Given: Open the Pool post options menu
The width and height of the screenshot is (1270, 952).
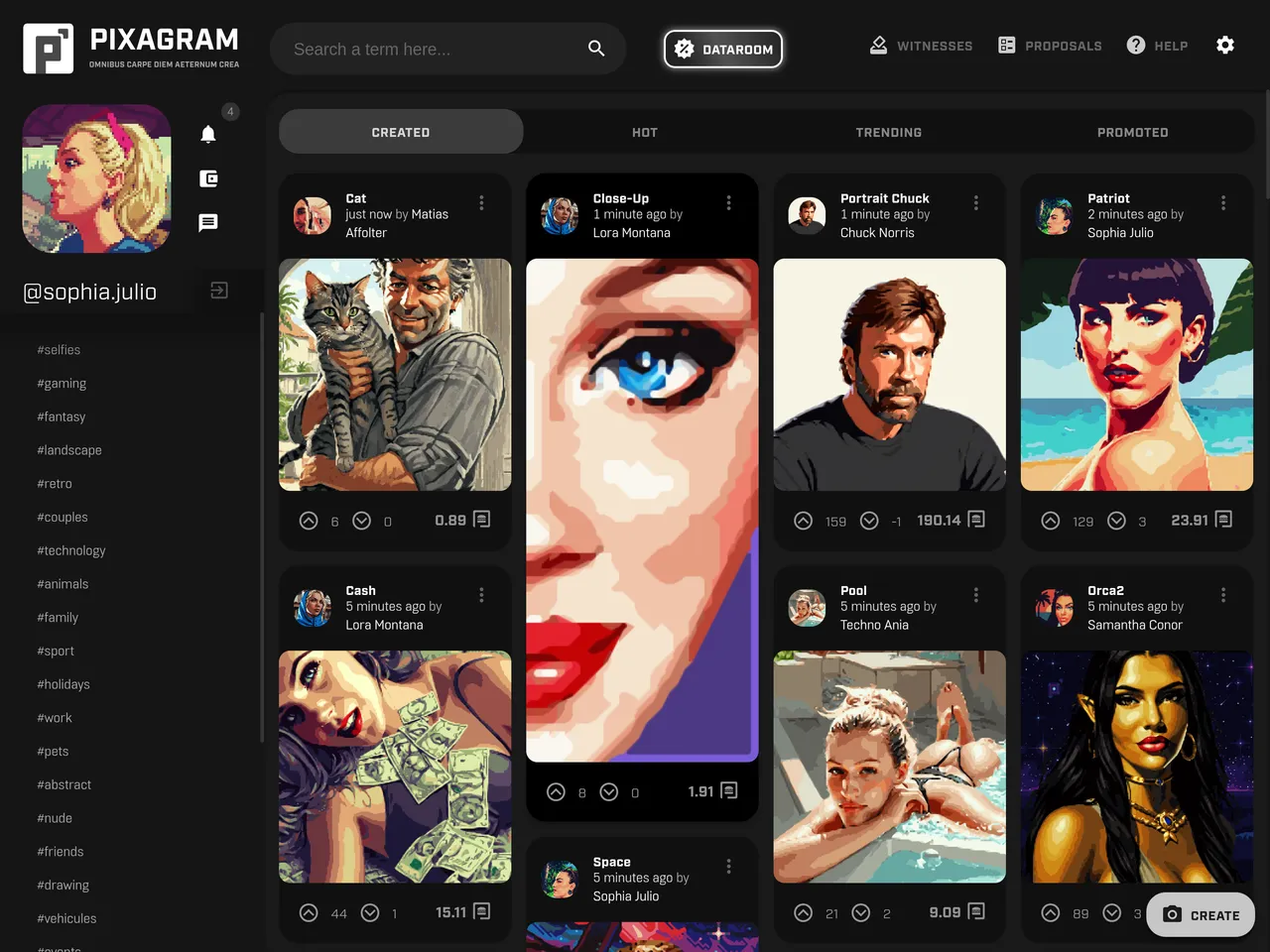Looking at the screenshot, I should pos(975,595).
